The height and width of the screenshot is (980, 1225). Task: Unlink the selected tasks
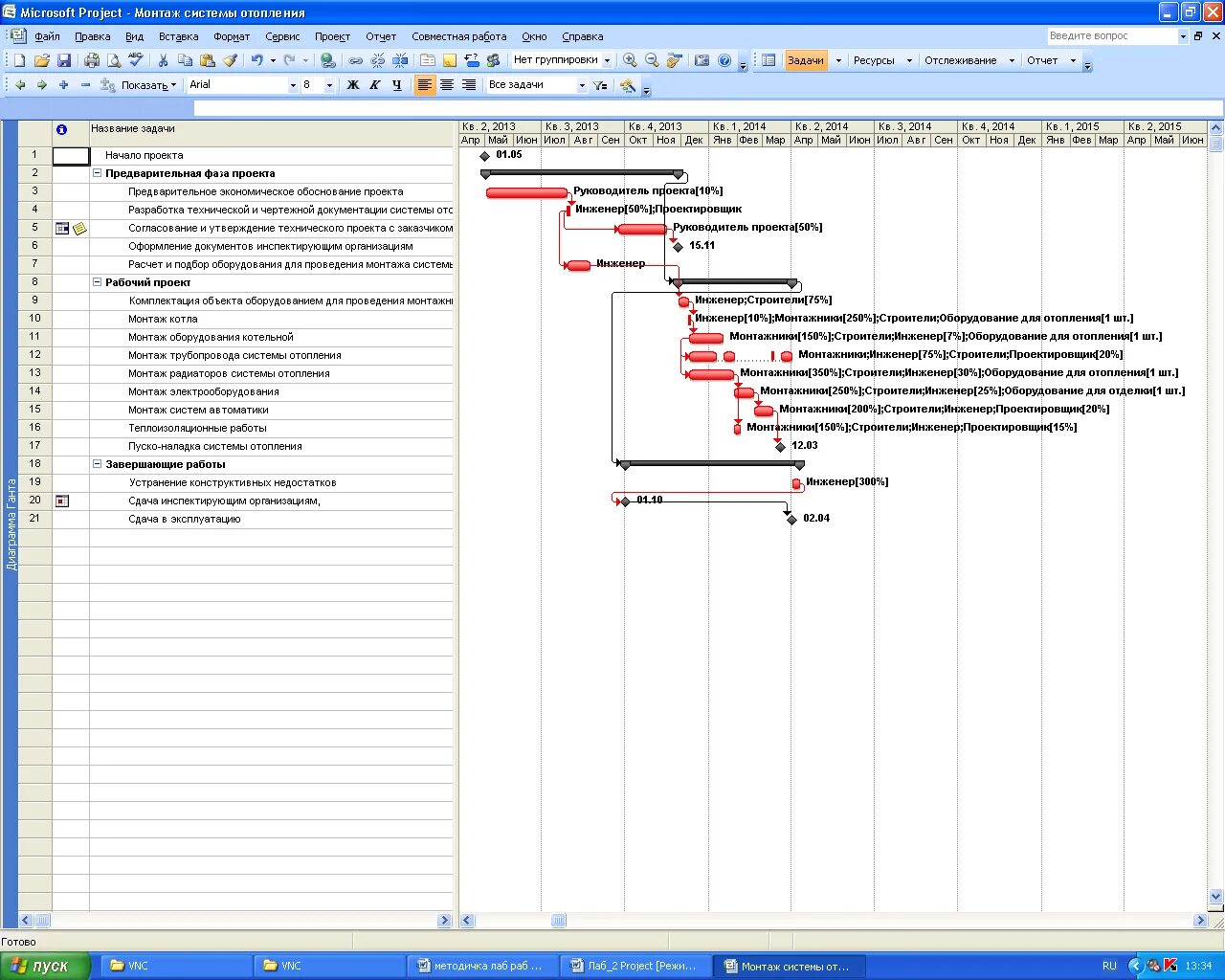tap(377, 60)
